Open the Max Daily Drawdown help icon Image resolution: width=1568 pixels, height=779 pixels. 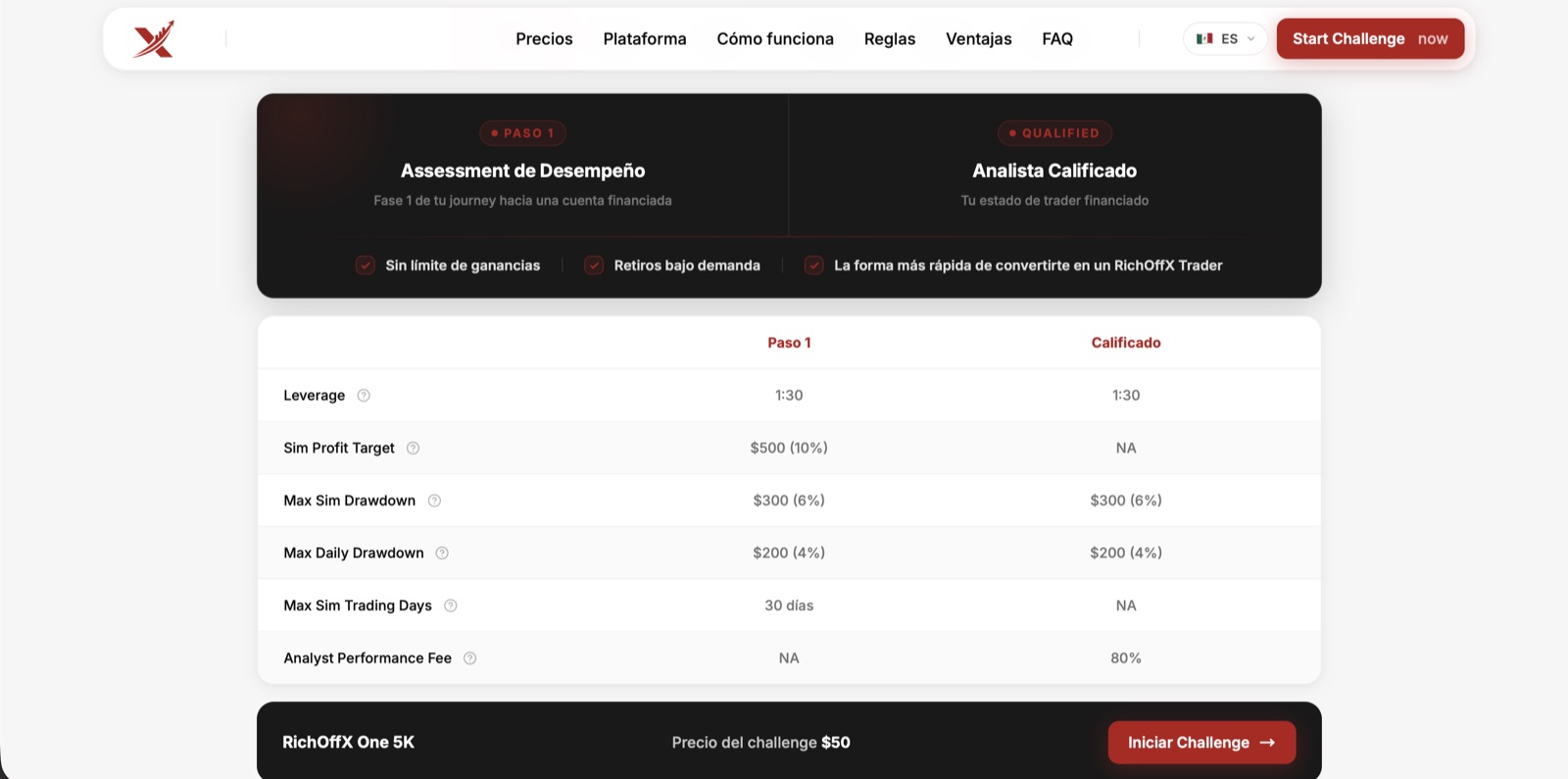click(442, 554)
